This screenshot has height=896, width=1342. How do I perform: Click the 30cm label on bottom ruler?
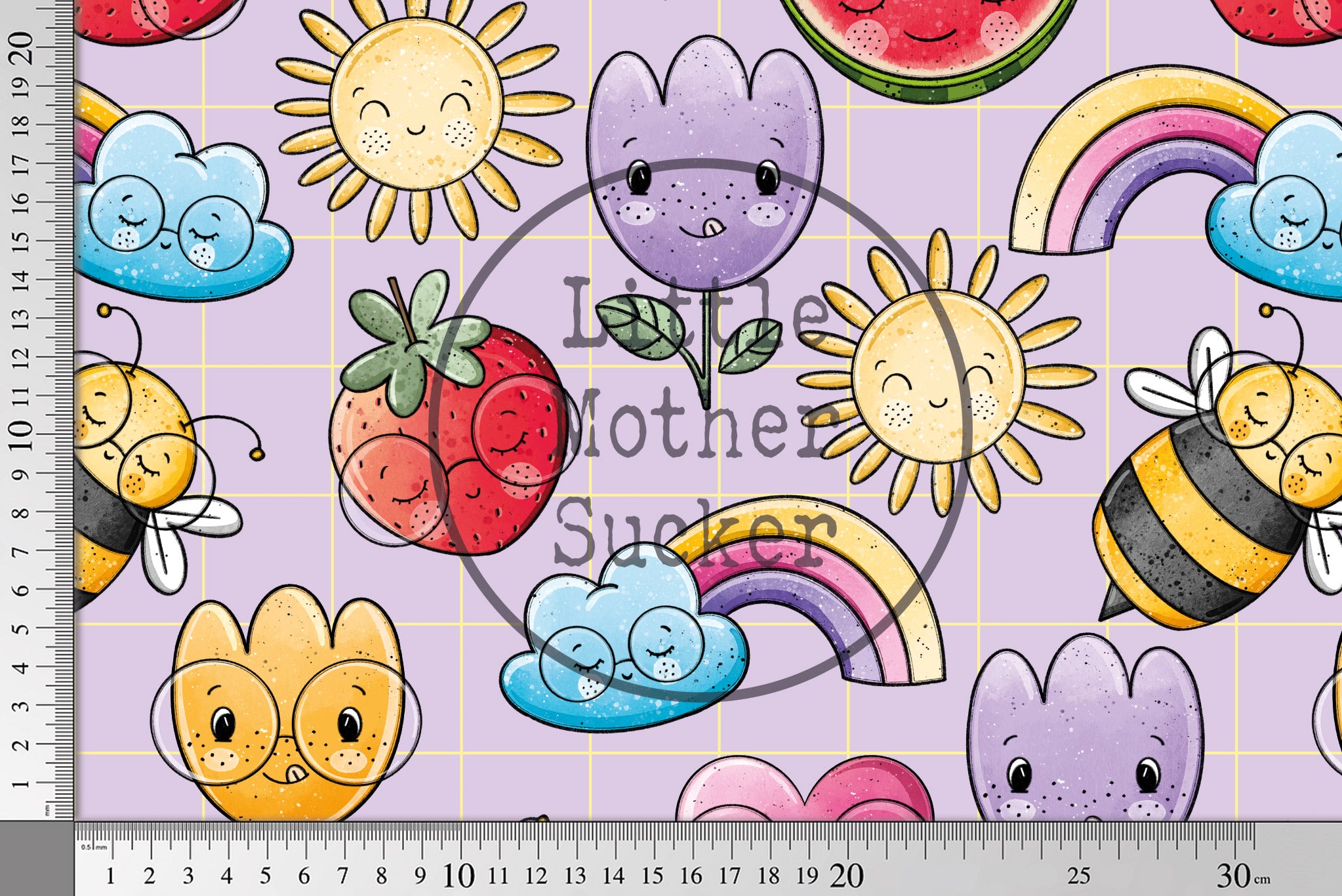point(1240,875)
